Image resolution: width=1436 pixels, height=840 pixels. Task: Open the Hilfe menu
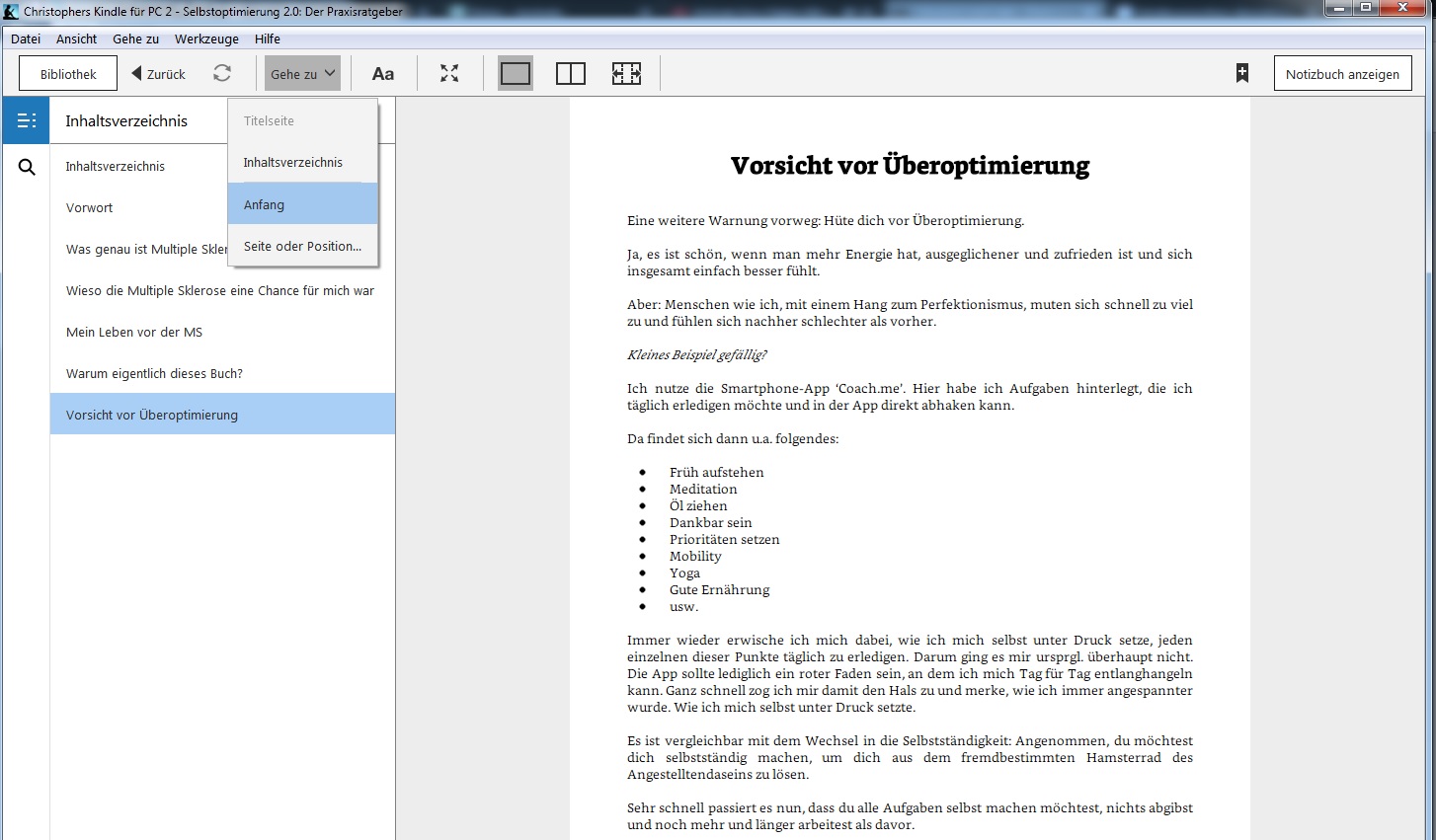267,38
